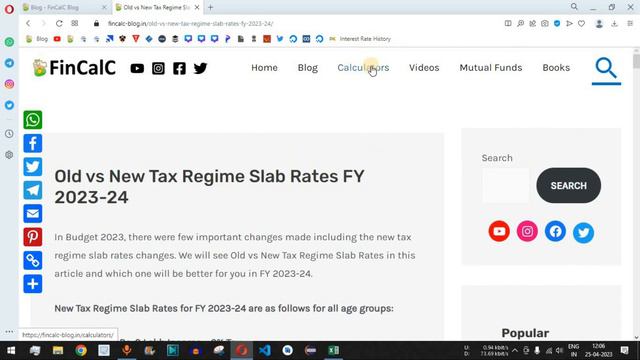Launch Google Chrome from the taskbar
The image size is (640, 360).
tap(81, 351)
